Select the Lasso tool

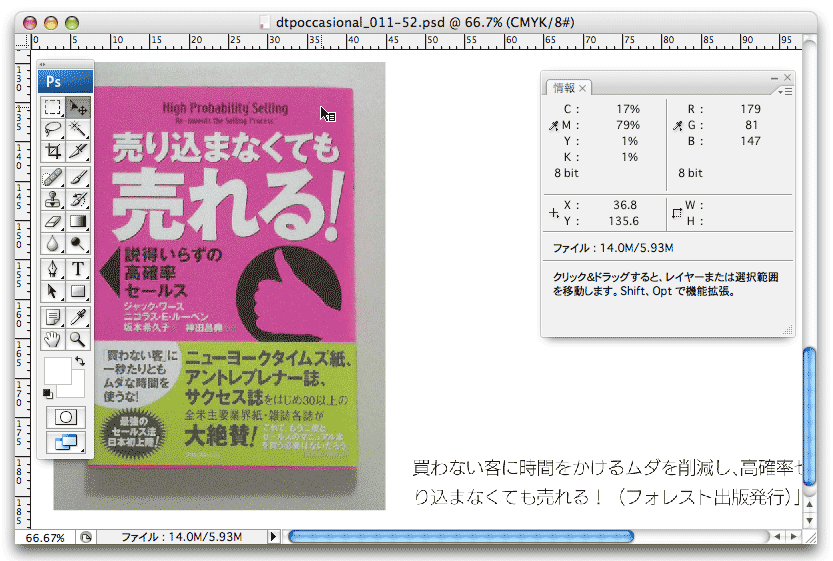click(x=53, y=129)
